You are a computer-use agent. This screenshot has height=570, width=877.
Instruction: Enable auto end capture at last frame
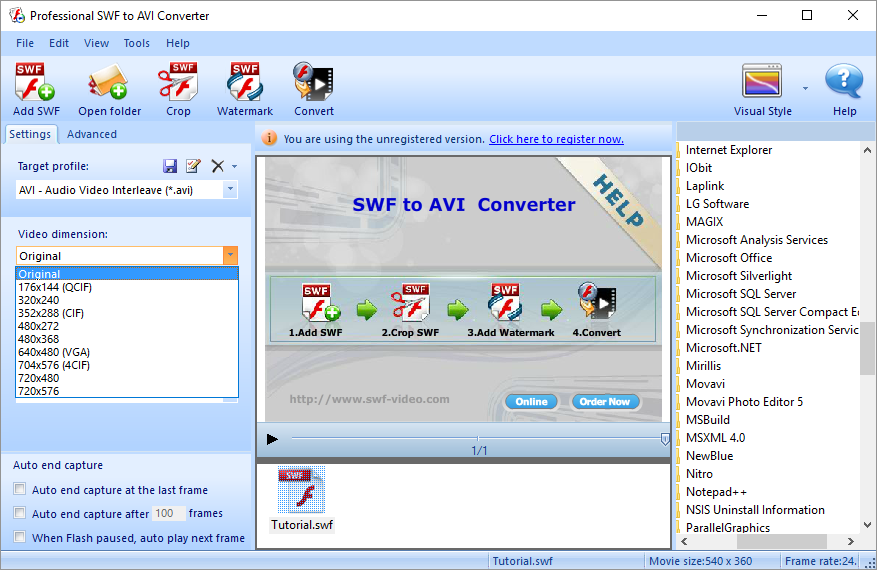click(x=20, y=489)
